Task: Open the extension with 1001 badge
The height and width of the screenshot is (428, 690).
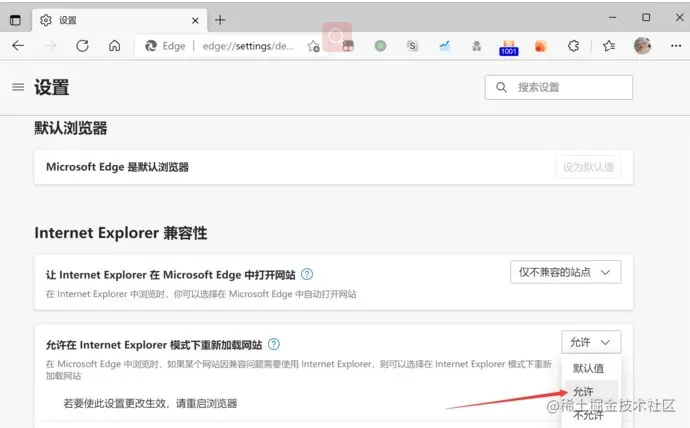Action: (509, 48)
